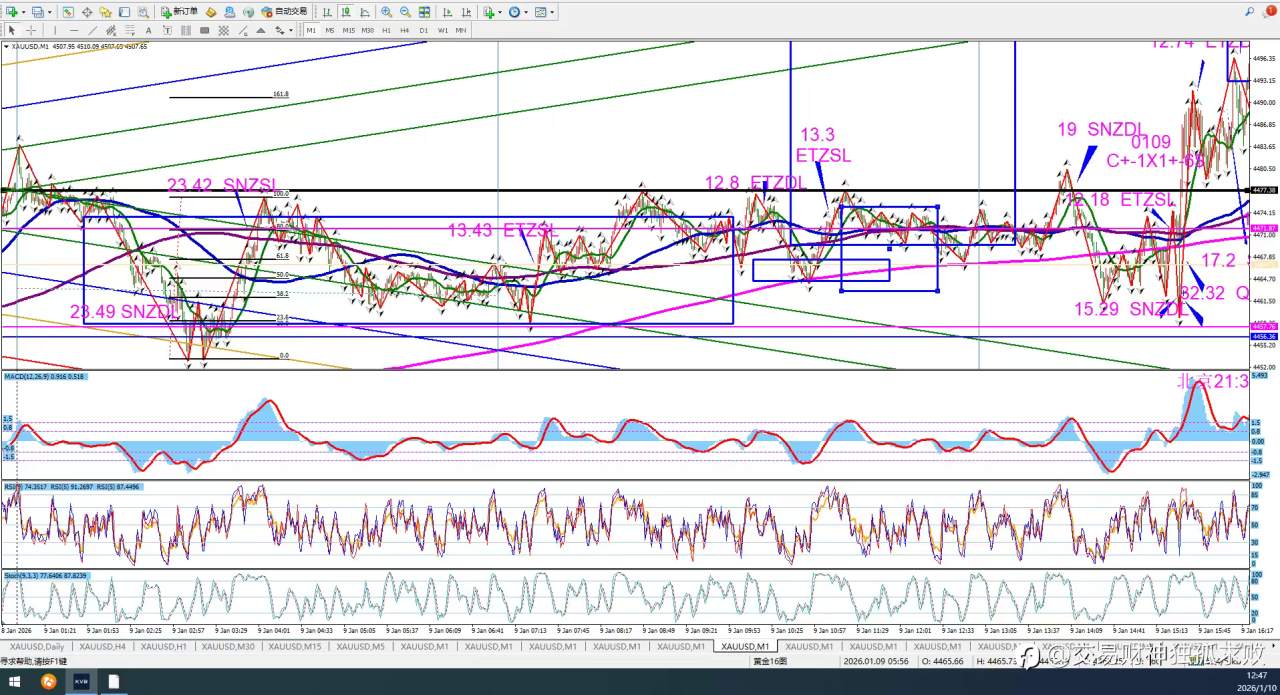The height and width of the screenshot is (695, 1280).
Task: Switch to the XAUUSD,Daily chart tab
Action: click(x=35, y=646)
